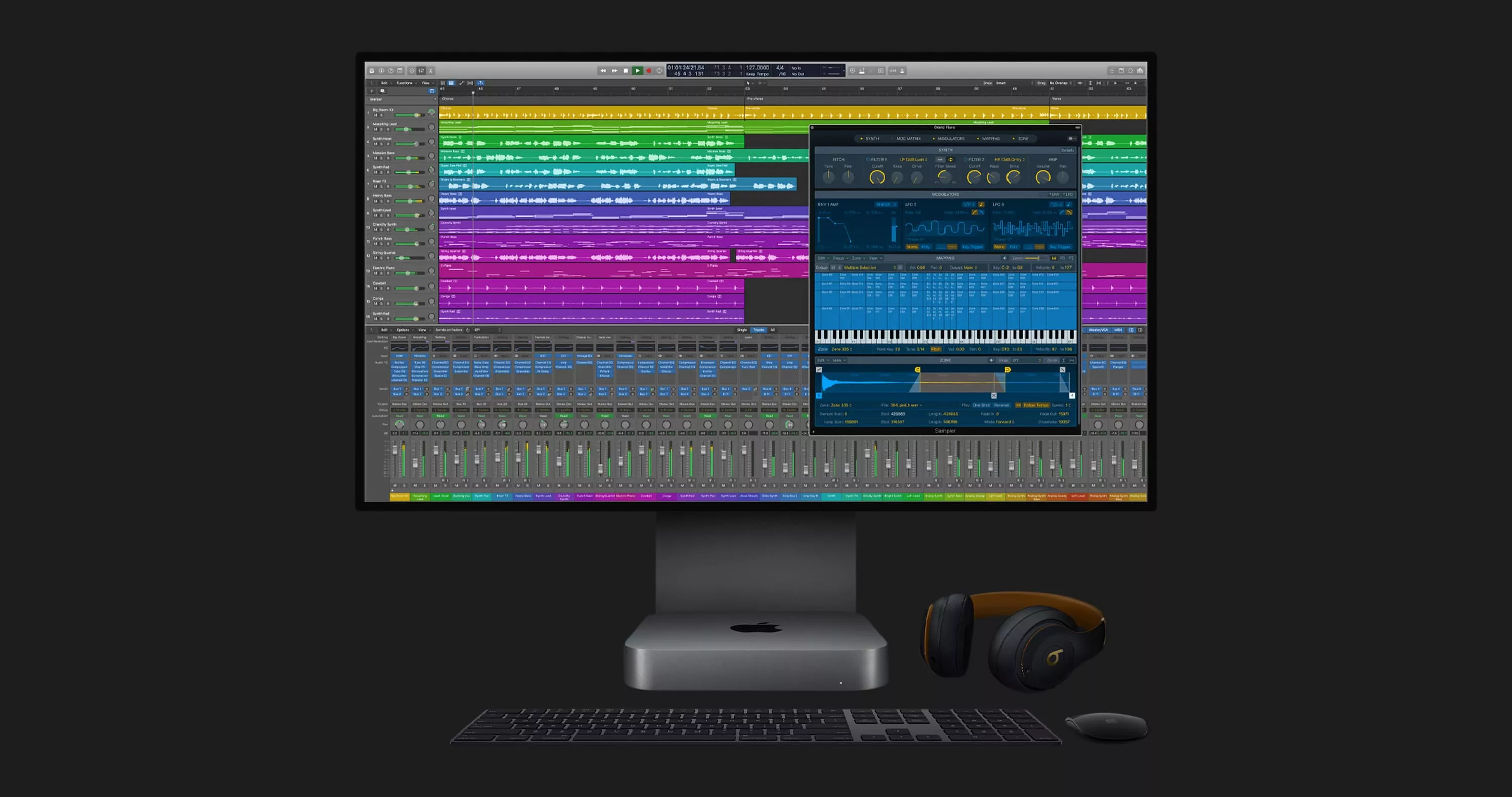Click the Synth Details button
Viewport: 1512px width, 797px height.
tap(1067, 150)
